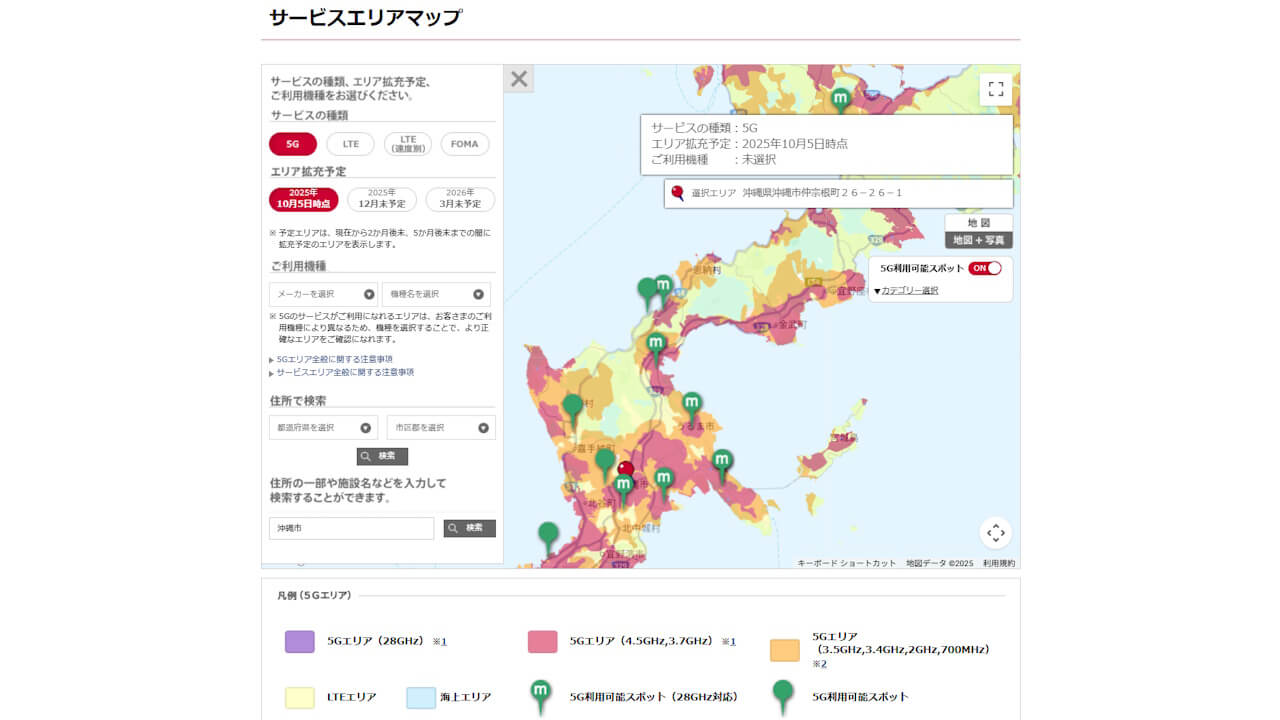Viewport: 1280px width, 720px height.
Task: Click the red selected-area pin on map
Action: 626,469
